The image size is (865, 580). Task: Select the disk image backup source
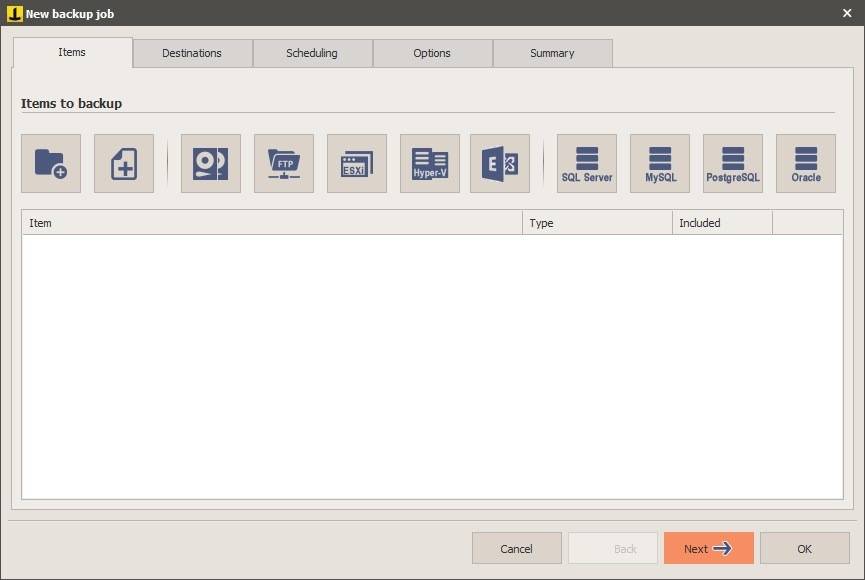click(x=210, y=163)
